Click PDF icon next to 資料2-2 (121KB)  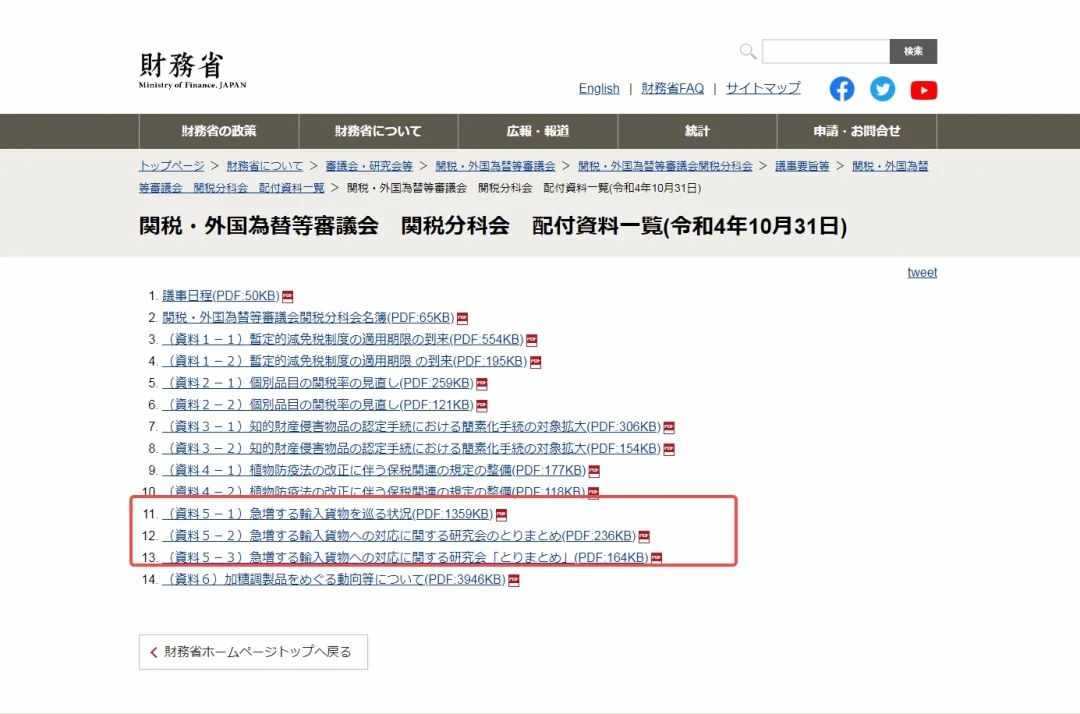481,406
